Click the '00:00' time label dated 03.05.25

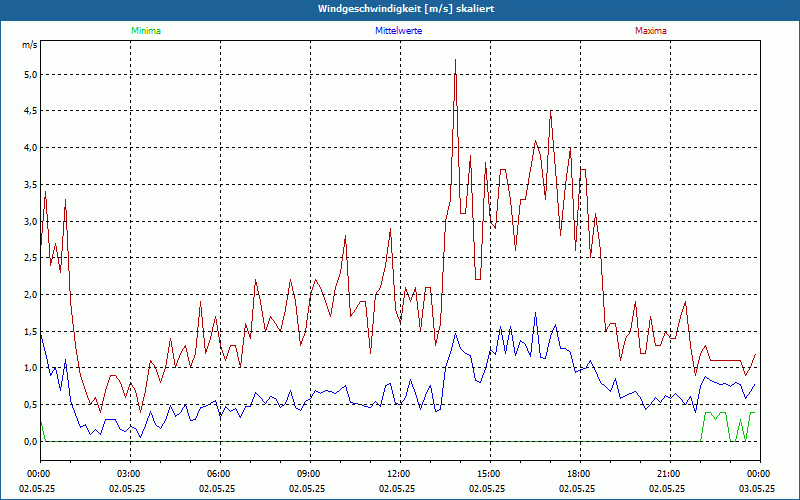(x=760, y=474)
